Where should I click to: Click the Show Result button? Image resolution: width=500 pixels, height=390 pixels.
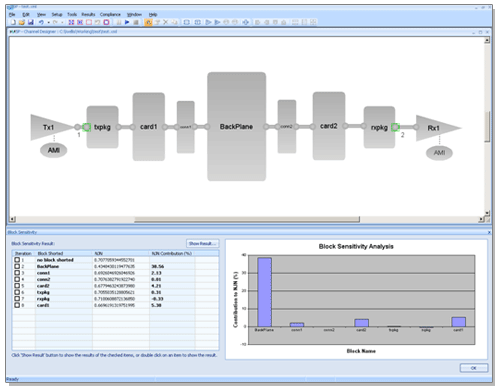click(x=203, y=244)
